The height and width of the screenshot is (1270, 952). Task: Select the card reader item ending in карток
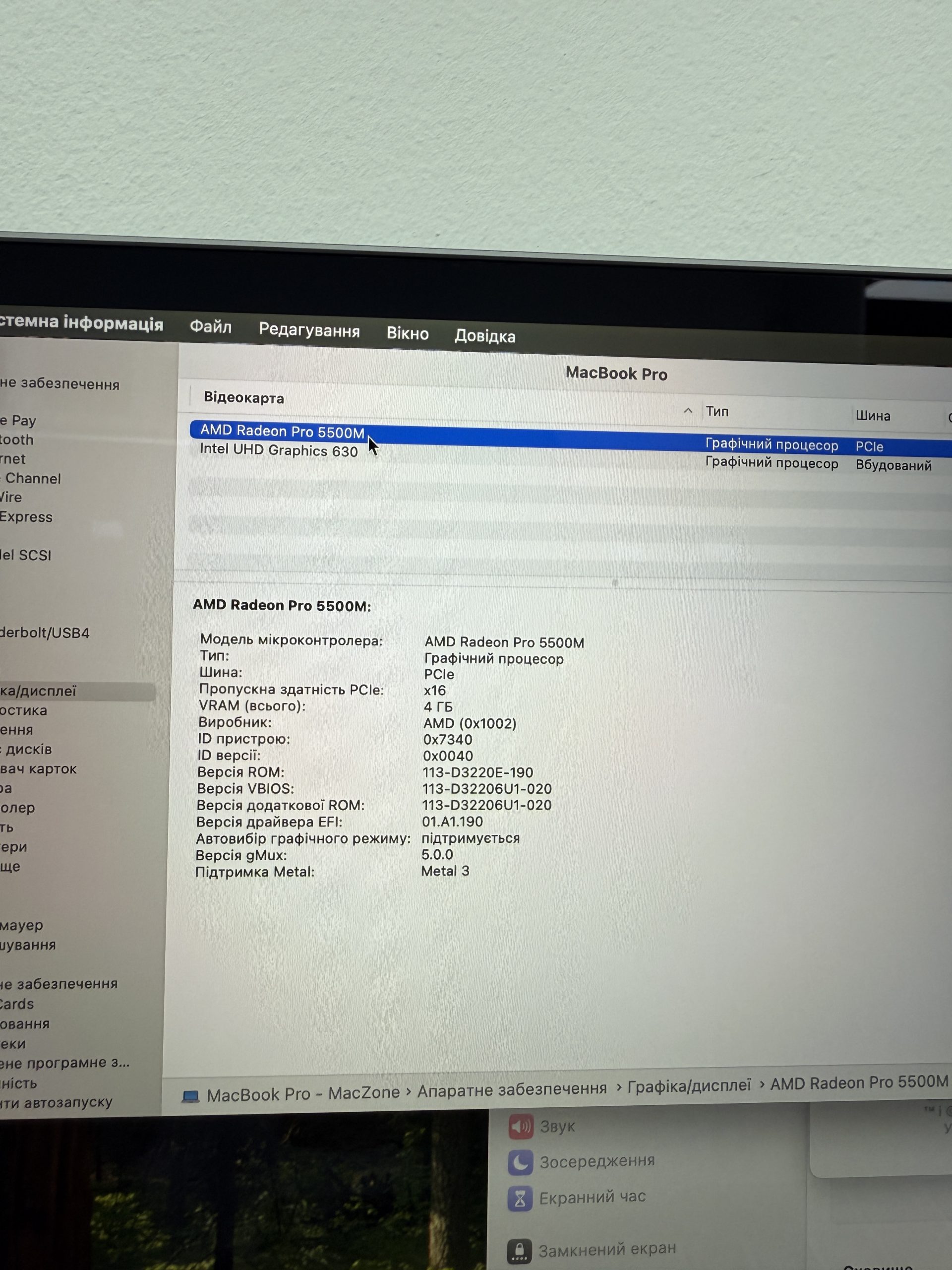pyautogui.click(x=39, y=769)
